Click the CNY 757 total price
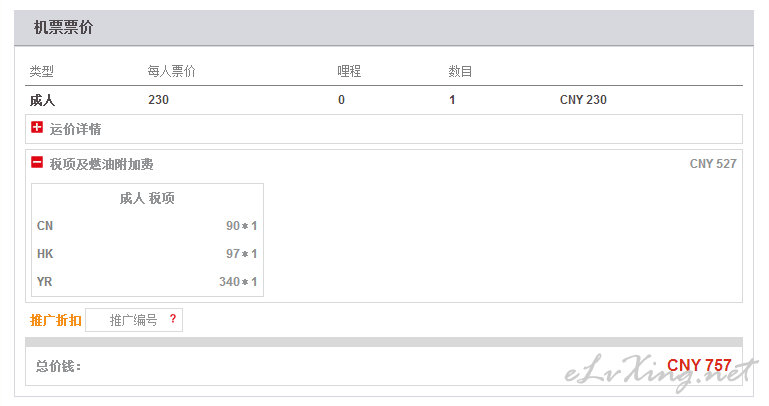 tap(699, 365)
